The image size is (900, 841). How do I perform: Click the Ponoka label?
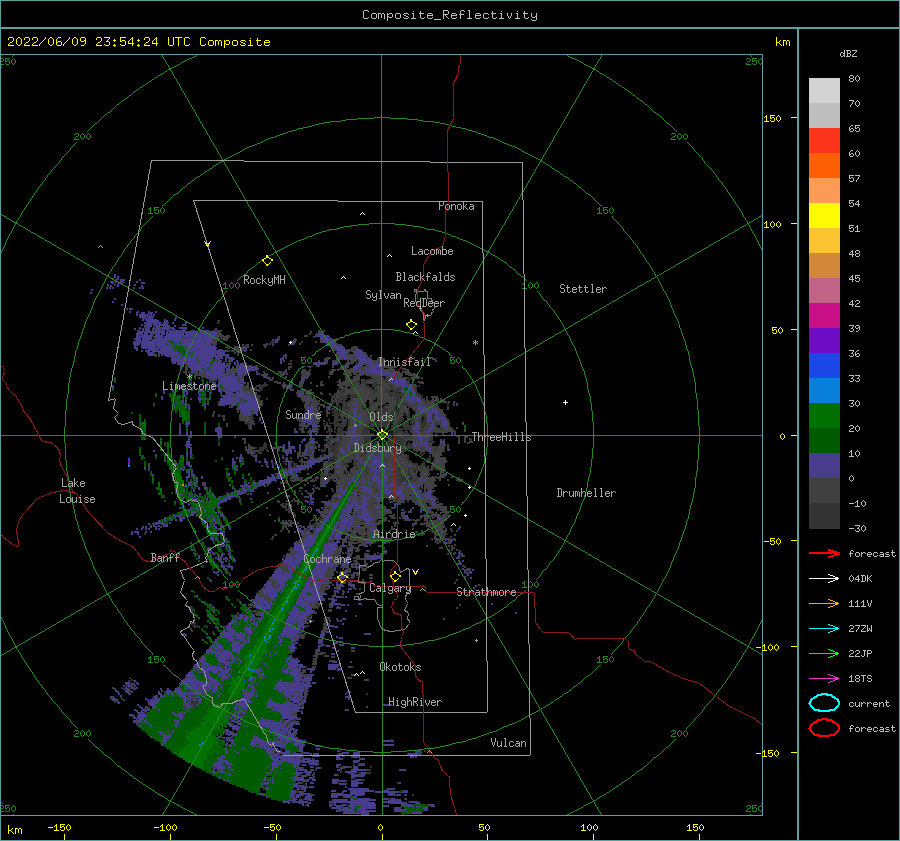456,206
